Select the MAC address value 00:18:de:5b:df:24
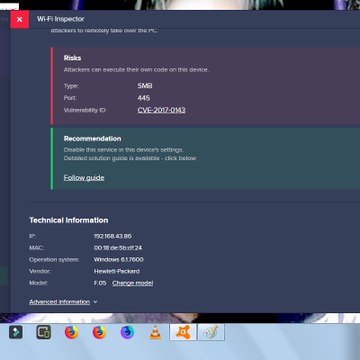This screenshot has height=360, width=360. point(118,248)
